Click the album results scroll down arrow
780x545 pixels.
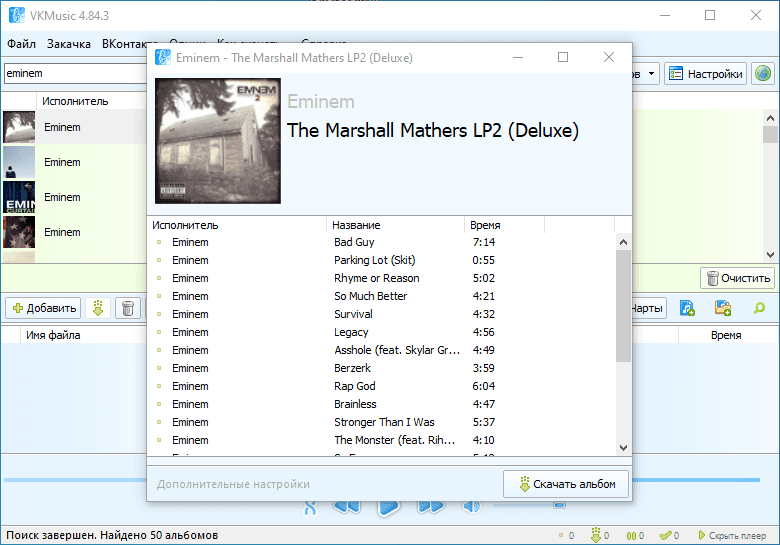coord(770,255)
